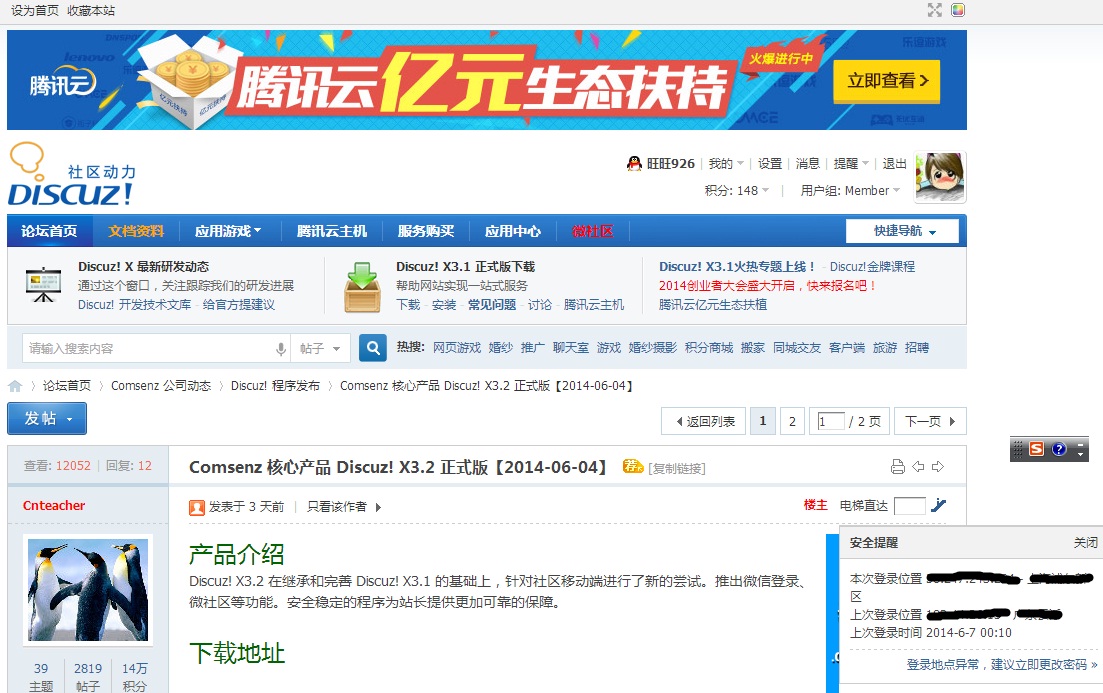Open the 腾讯云亿元生态扶植 link
Screen dimensions: 1103x693
713,305
